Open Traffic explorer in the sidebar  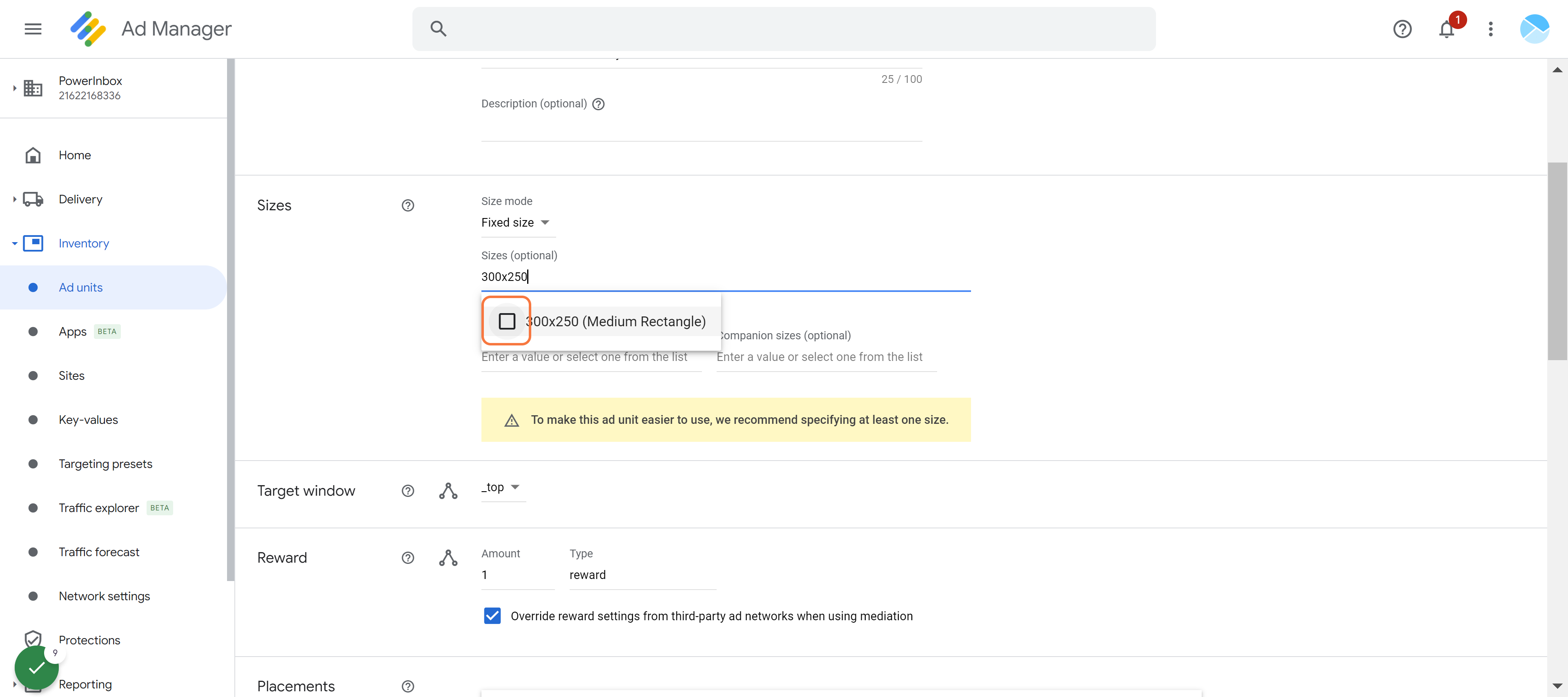tap(113, 508)
